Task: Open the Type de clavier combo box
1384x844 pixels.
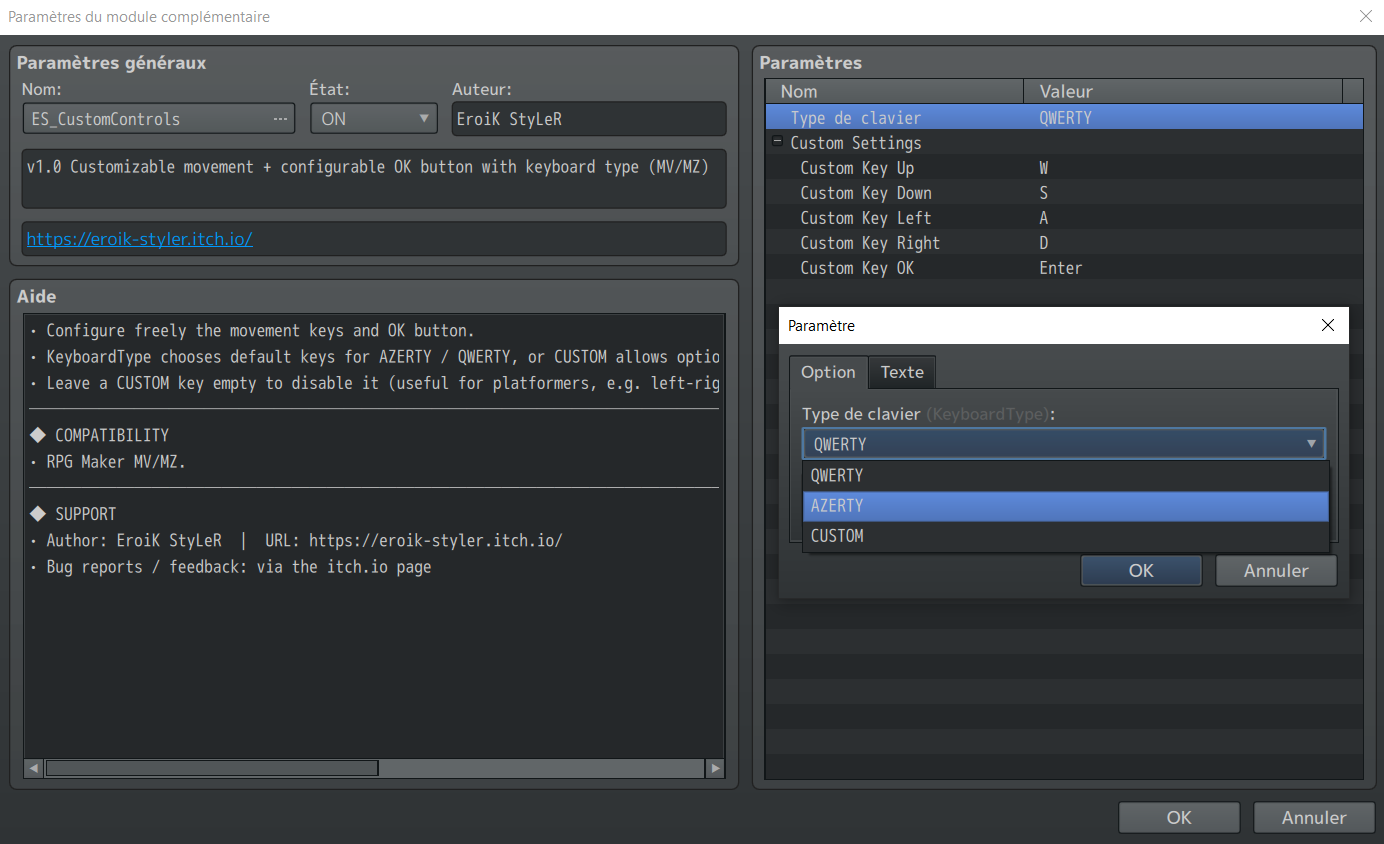Action: 1064,444
